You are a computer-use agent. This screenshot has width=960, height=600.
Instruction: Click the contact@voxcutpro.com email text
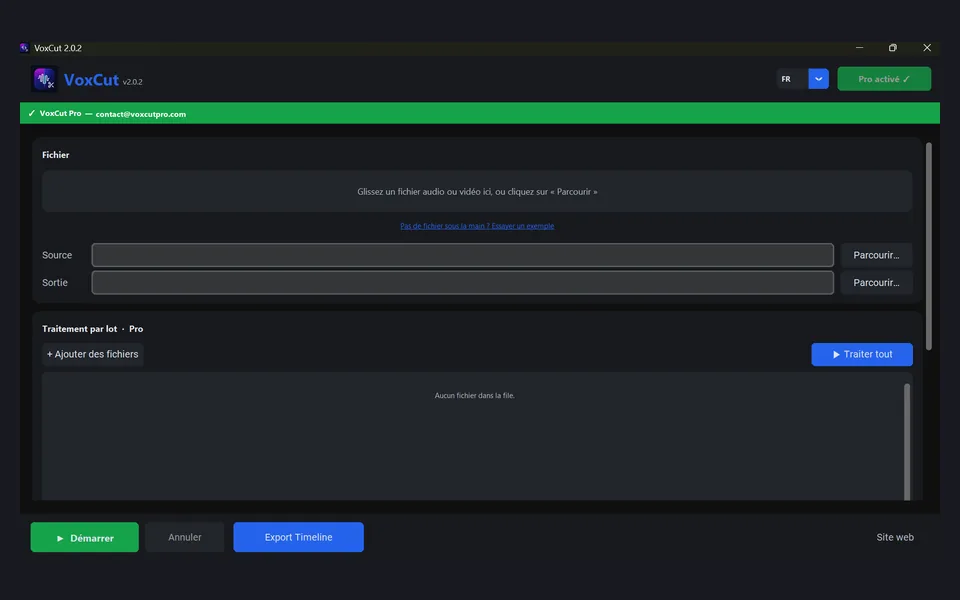point(141,114)
